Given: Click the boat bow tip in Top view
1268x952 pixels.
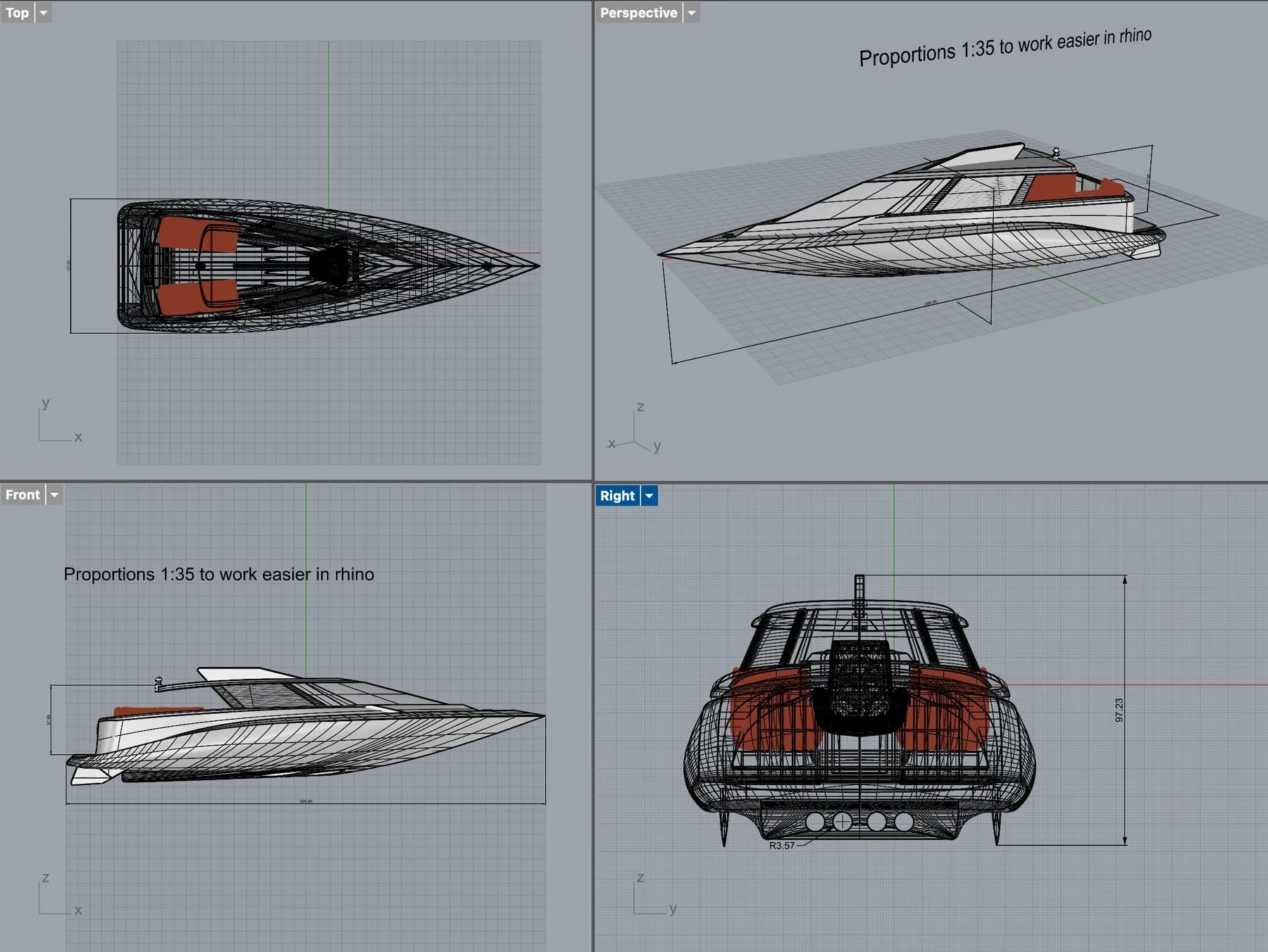Looking at the screenshot, I should pos(537,266).
